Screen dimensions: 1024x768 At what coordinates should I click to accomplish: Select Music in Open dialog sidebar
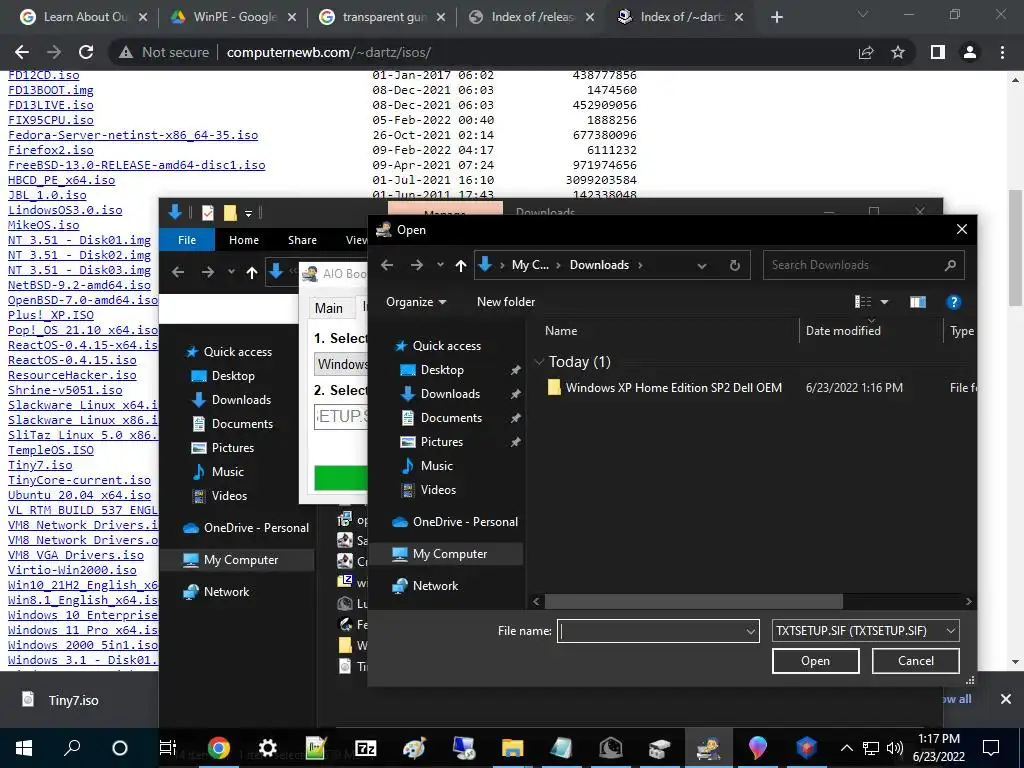click(x=436, y=466)
